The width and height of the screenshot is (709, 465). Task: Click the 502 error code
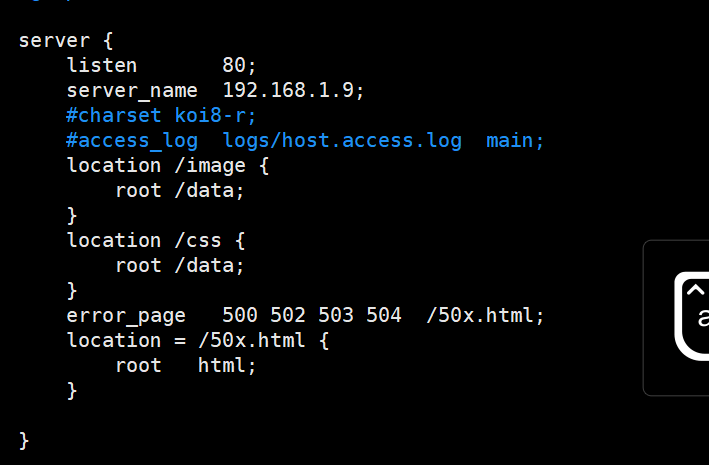(x=288, y=315)
